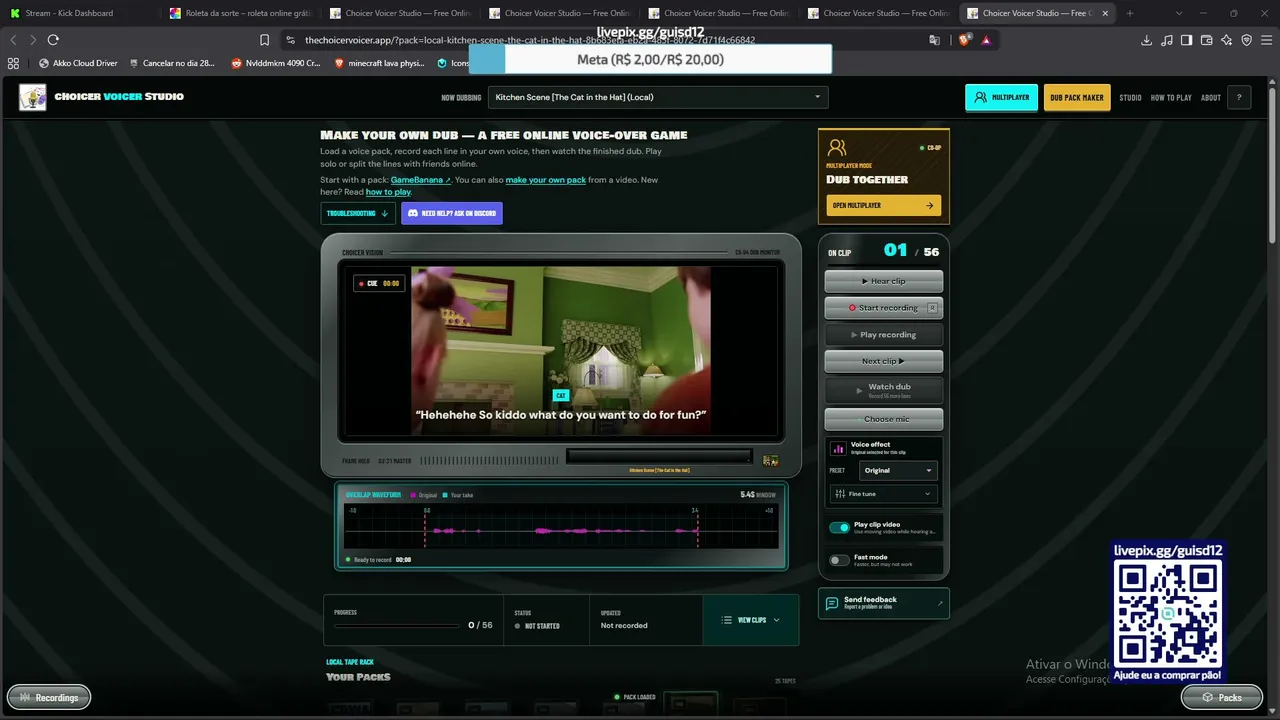Expand the Troubleshooting section
This screenshot has width=1280, height=720.
(x=358, y=213)
